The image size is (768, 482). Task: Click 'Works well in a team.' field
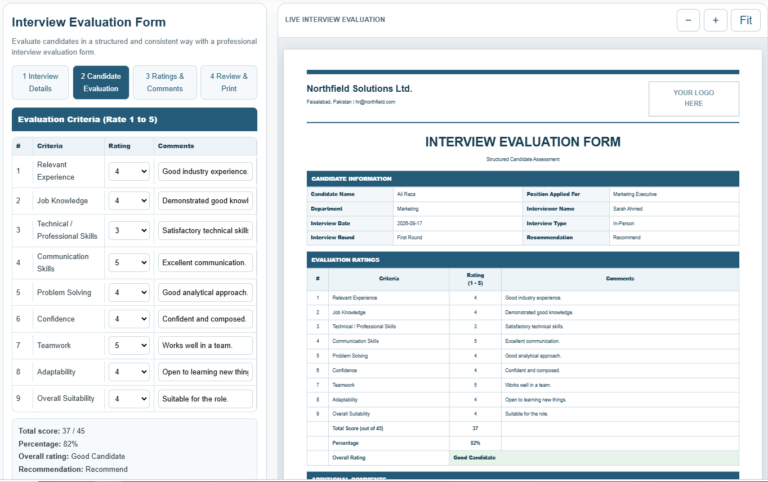tap(205, 345)
